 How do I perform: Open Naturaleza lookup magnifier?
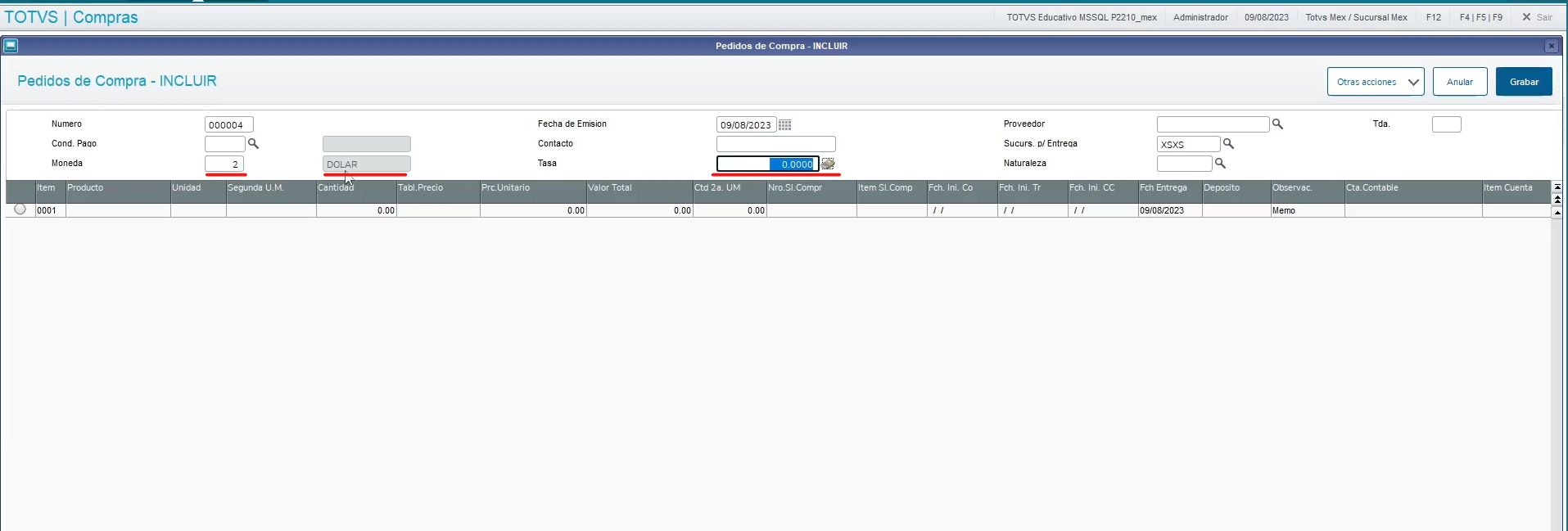point(1220,164)
